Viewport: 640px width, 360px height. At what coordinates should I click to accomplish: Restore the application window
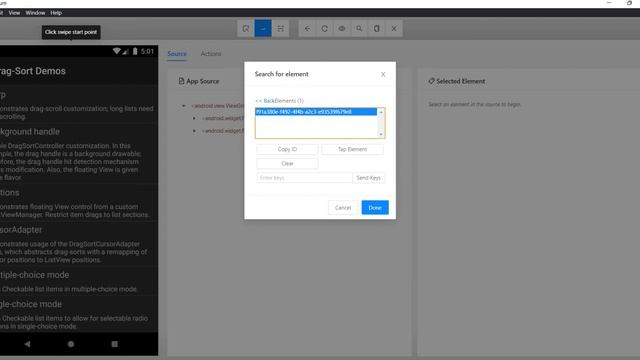point(629,3)
